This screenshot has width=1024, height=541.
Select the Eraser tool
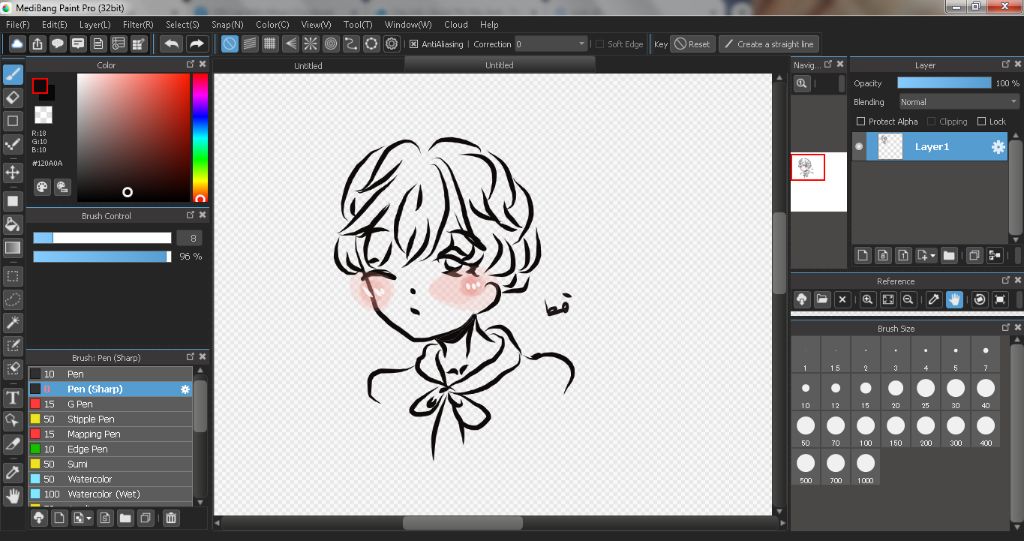point(12,97)
